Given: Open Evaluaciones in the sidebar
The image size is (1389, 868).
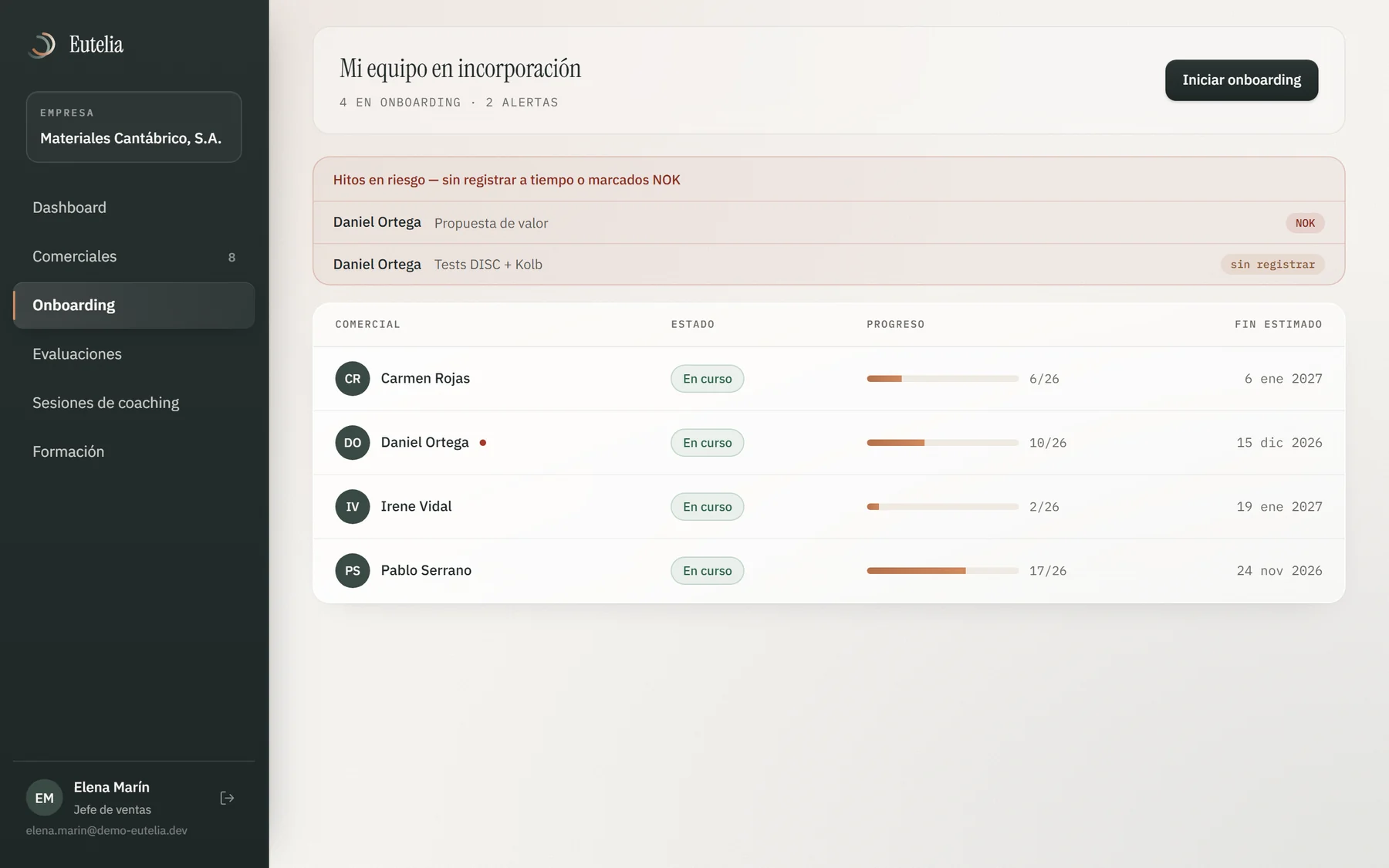Looking at the screenshot, I should tap(133, 353).
